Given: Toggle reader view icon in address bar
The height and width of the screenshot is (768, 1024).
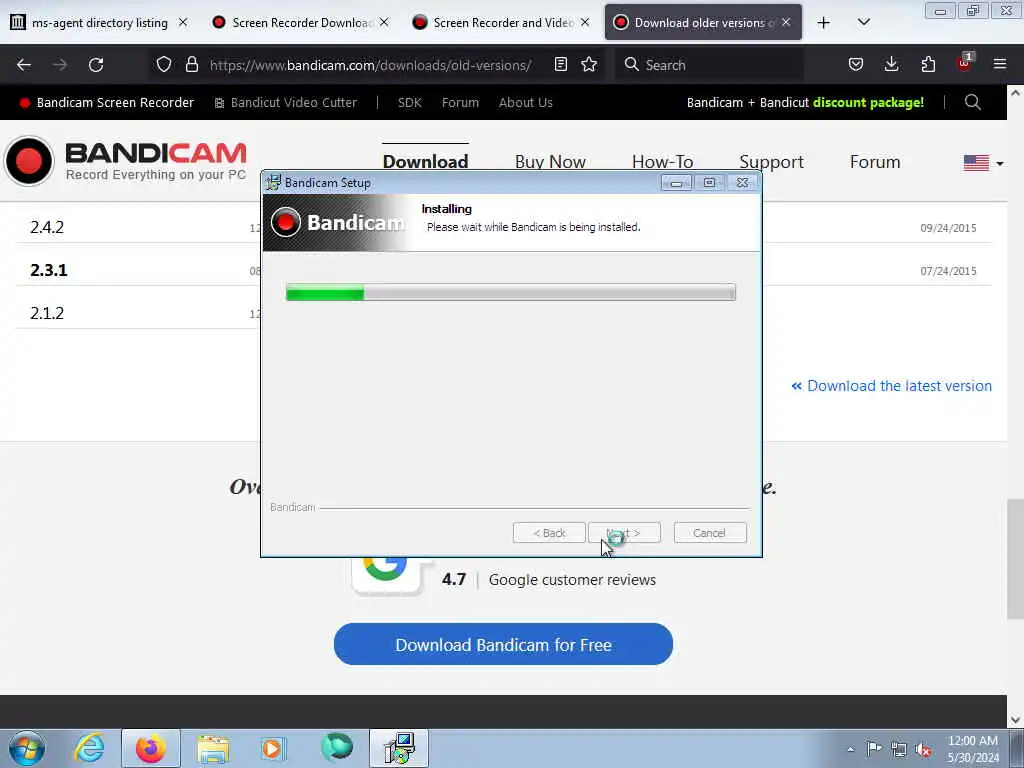Looking at the screenshot, I should 560,65.
